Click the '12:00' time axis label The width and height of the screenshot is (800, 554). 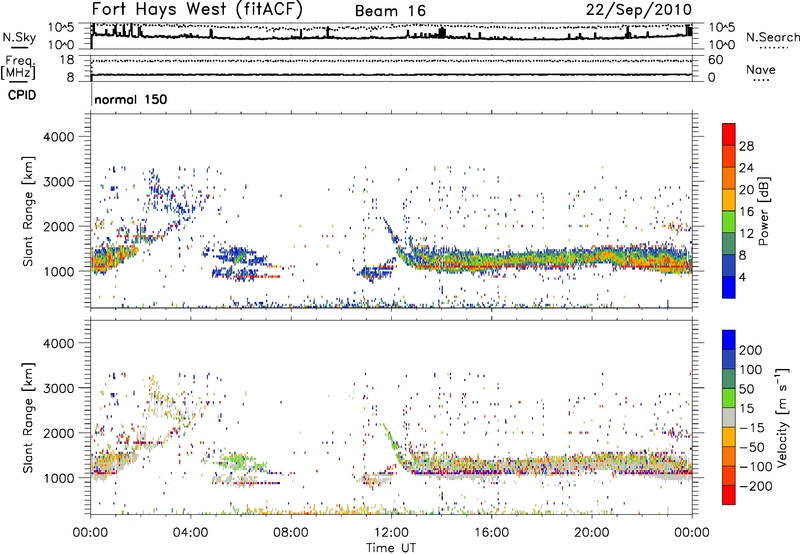tap(391, 533)
